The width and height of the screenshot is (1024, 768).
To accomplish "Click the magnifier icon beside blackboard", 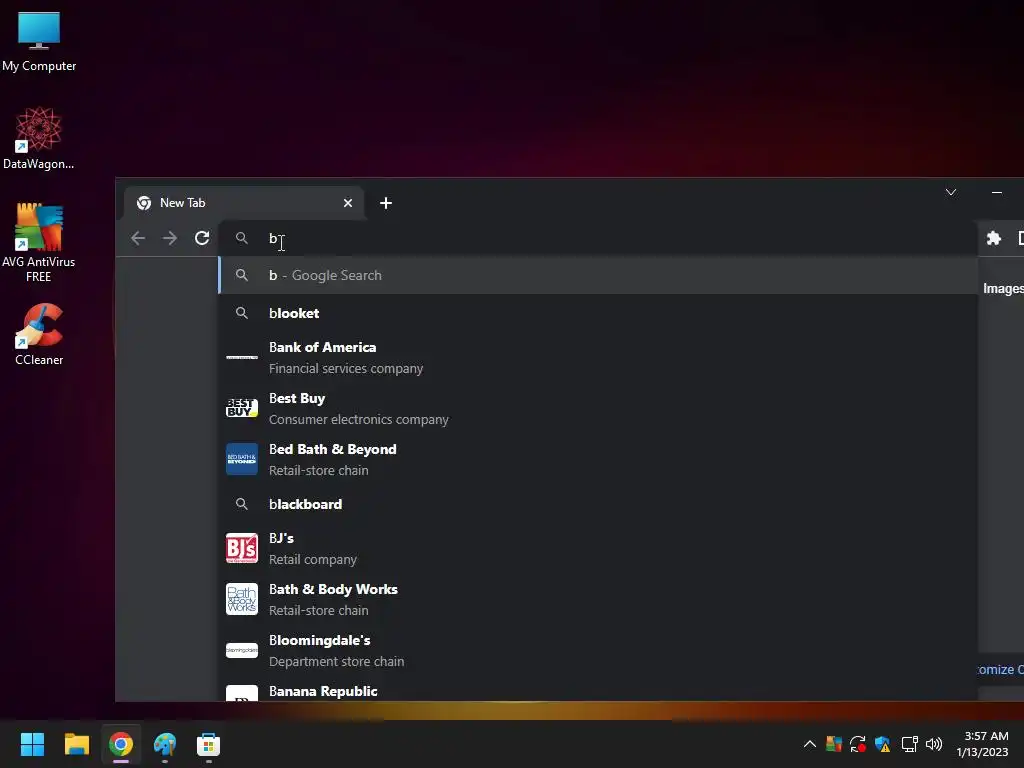I will 242,504.
